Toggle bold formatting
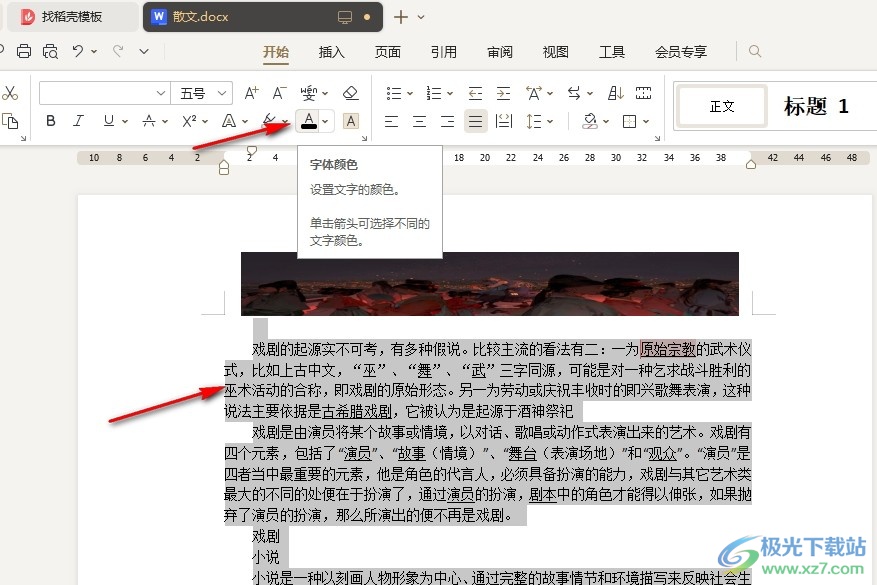Viewport: 877px width, 585px height. coord(51,121)
